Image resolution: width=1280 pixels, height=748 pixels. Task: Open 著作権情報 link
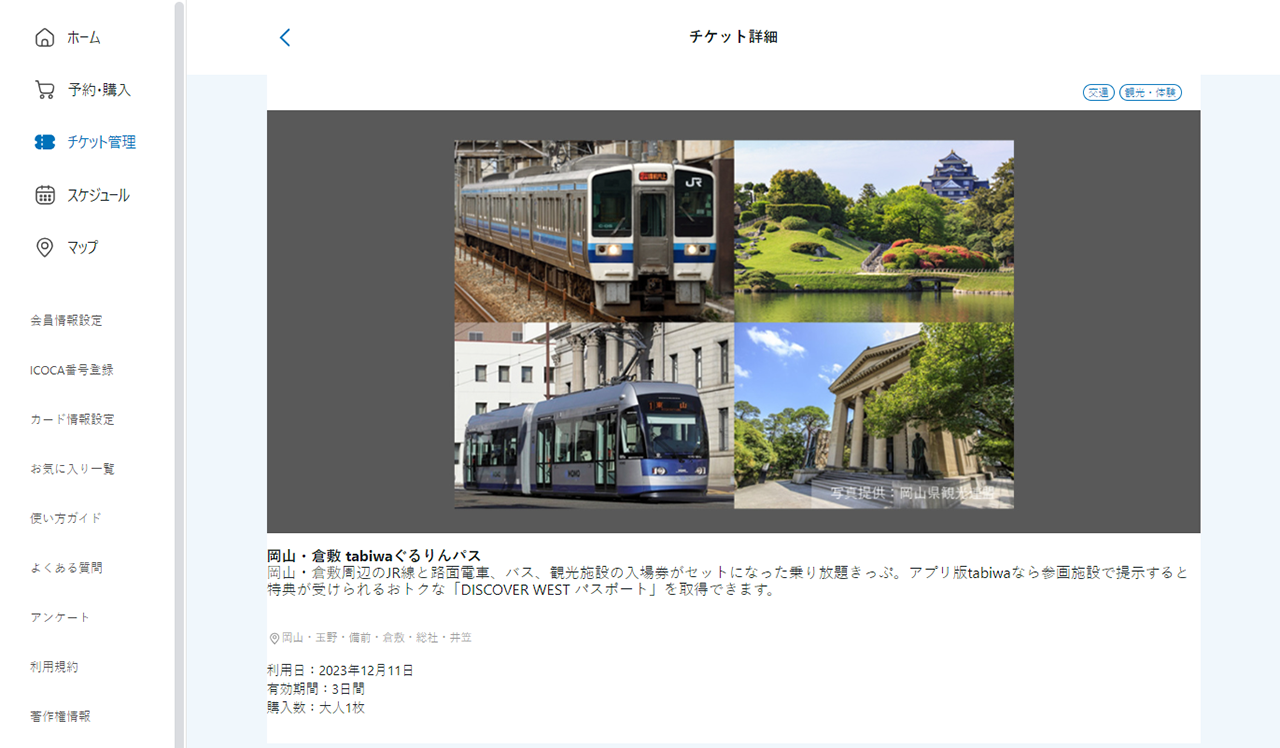pos(60,716)
